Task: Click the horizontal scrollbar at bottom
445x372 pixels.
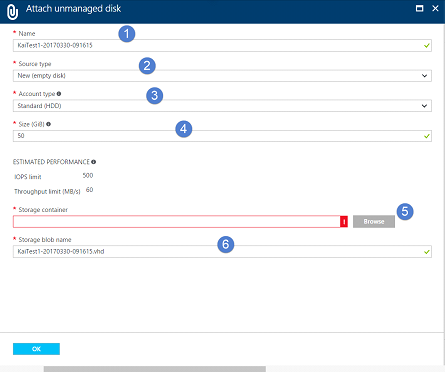Action: pyautogui.click(x=155, y=369)
